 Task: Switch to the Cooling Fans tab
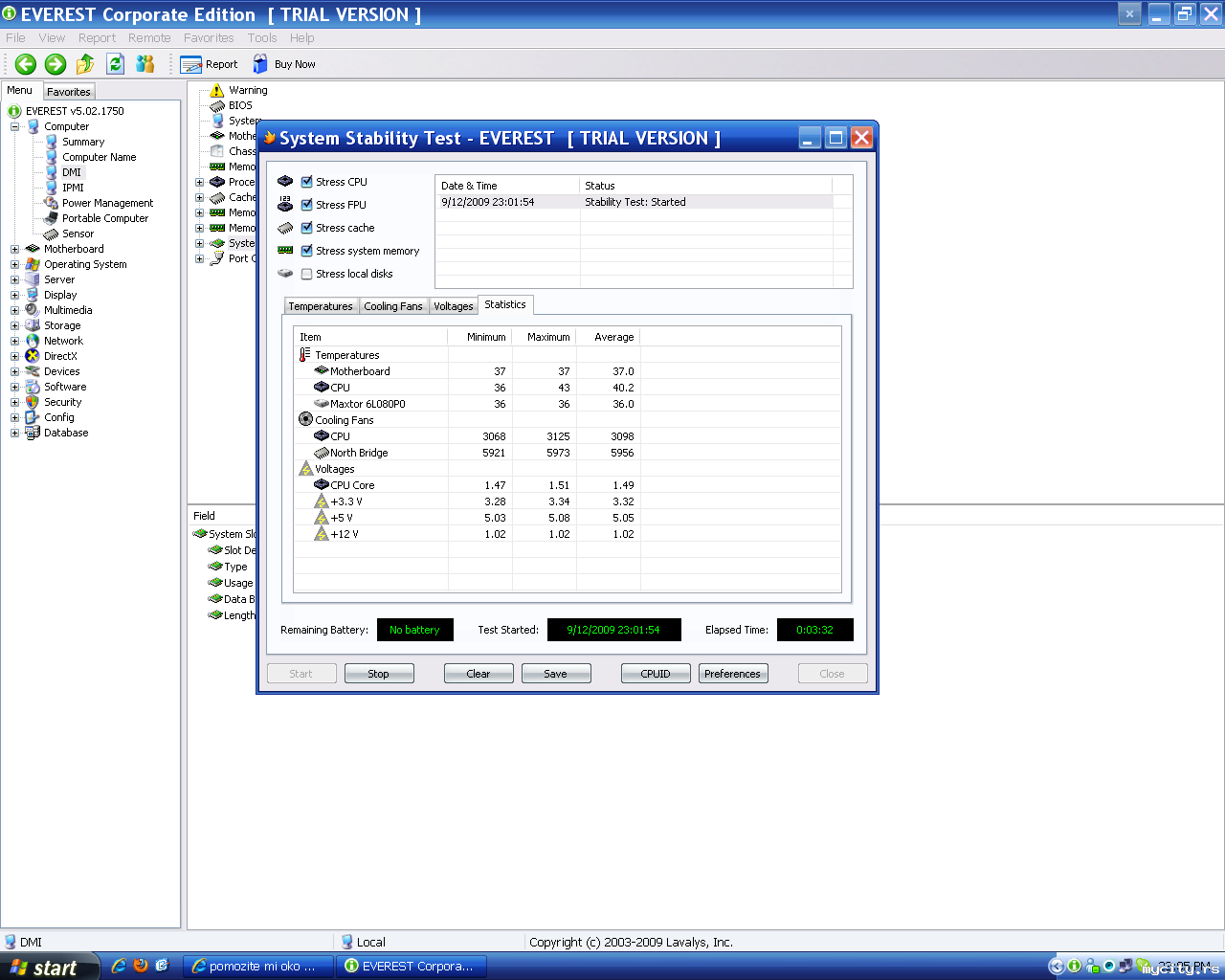point(393,306)
